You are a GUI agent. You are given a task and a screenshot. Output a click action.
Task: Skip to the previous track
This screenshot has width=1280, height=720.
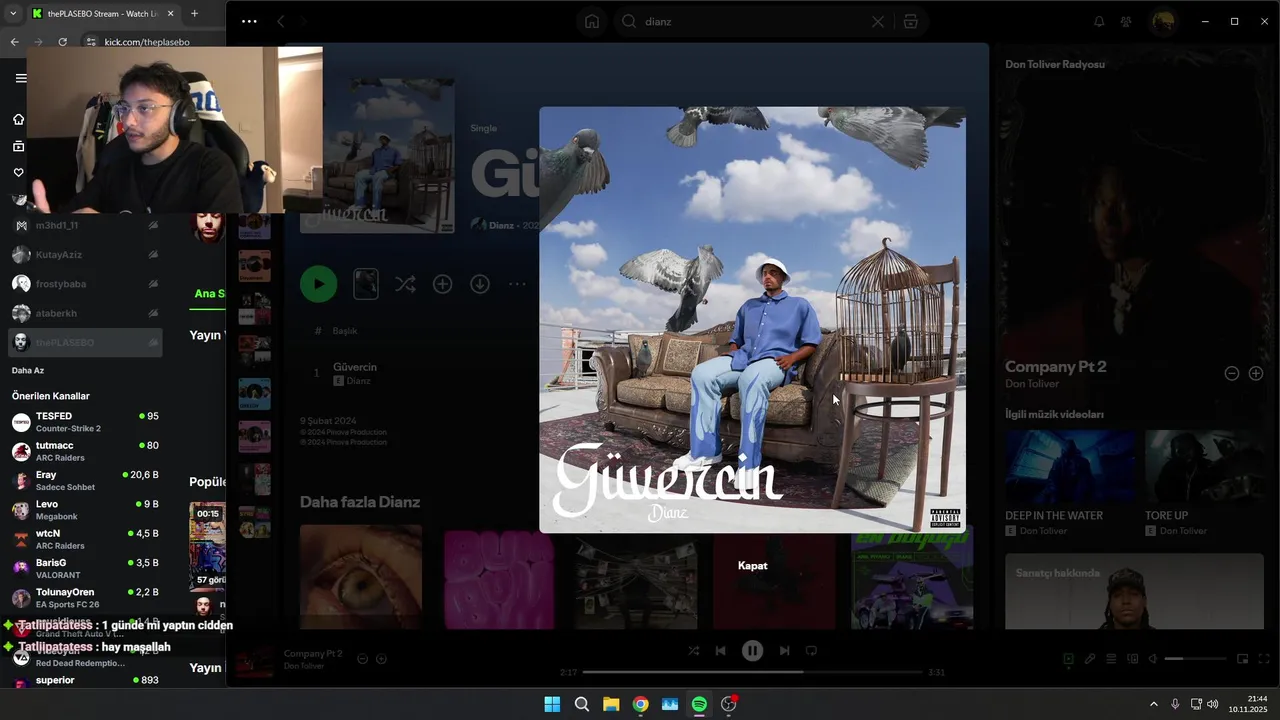[720, 650]
